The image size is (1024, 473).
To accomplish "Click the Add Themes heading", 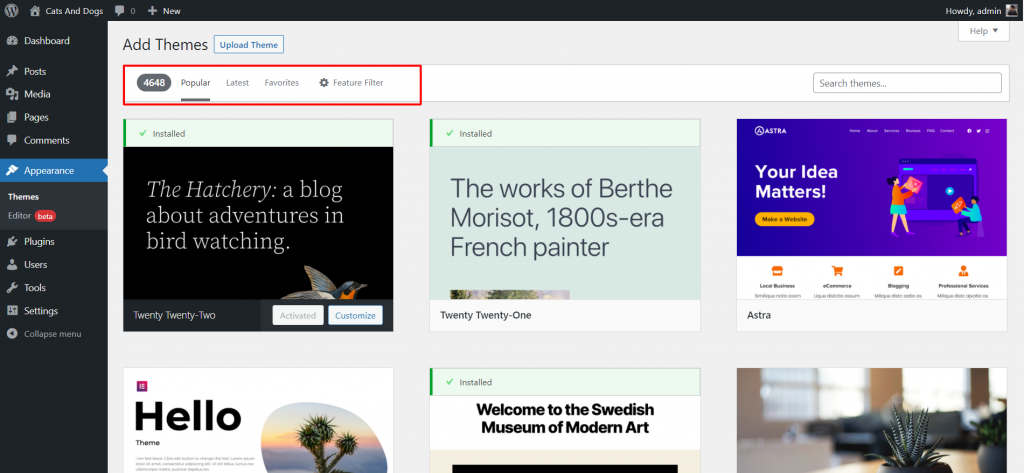I will click(x=165, y=45).
